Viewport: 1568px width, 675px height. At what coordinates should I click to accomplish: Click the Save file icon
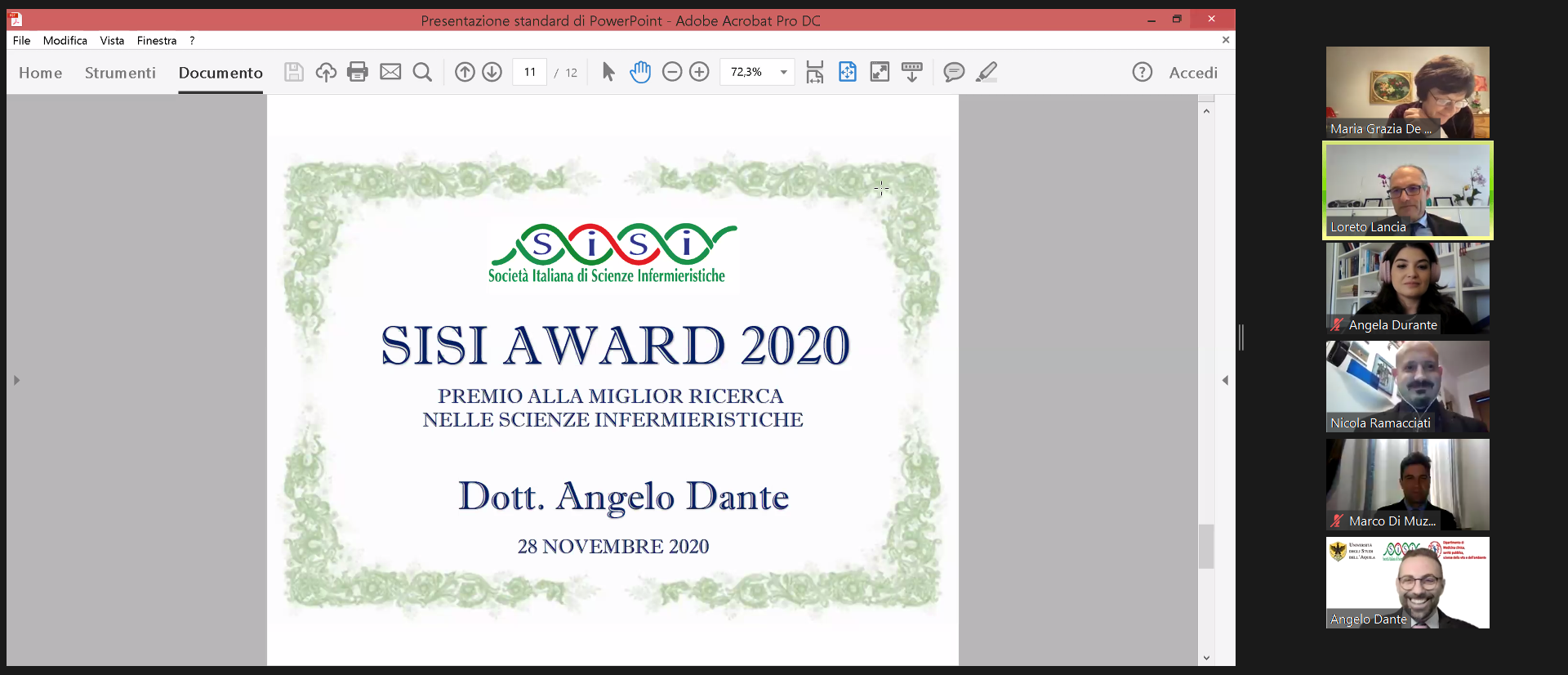click(x=293, y=72)
